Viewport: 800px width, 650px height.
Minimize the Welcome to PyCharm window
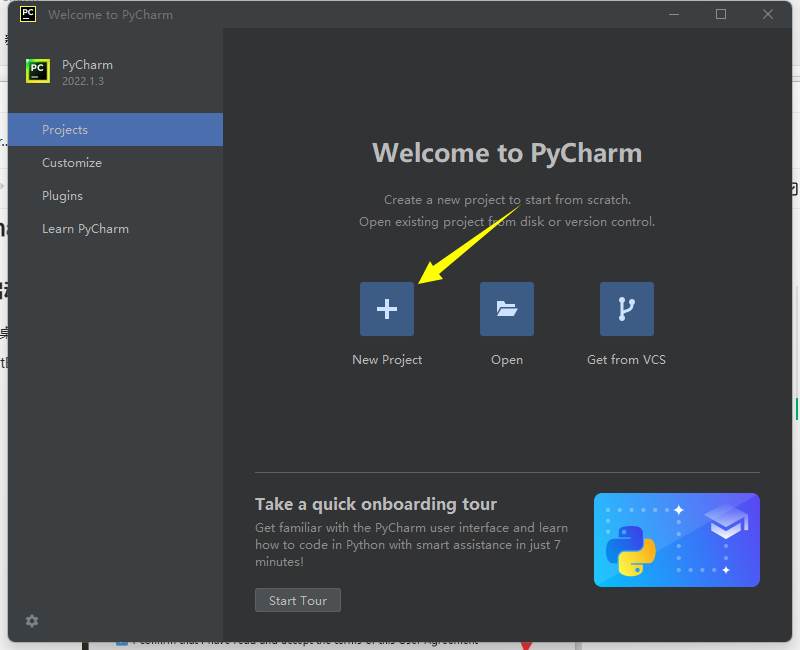pos(674,14)
